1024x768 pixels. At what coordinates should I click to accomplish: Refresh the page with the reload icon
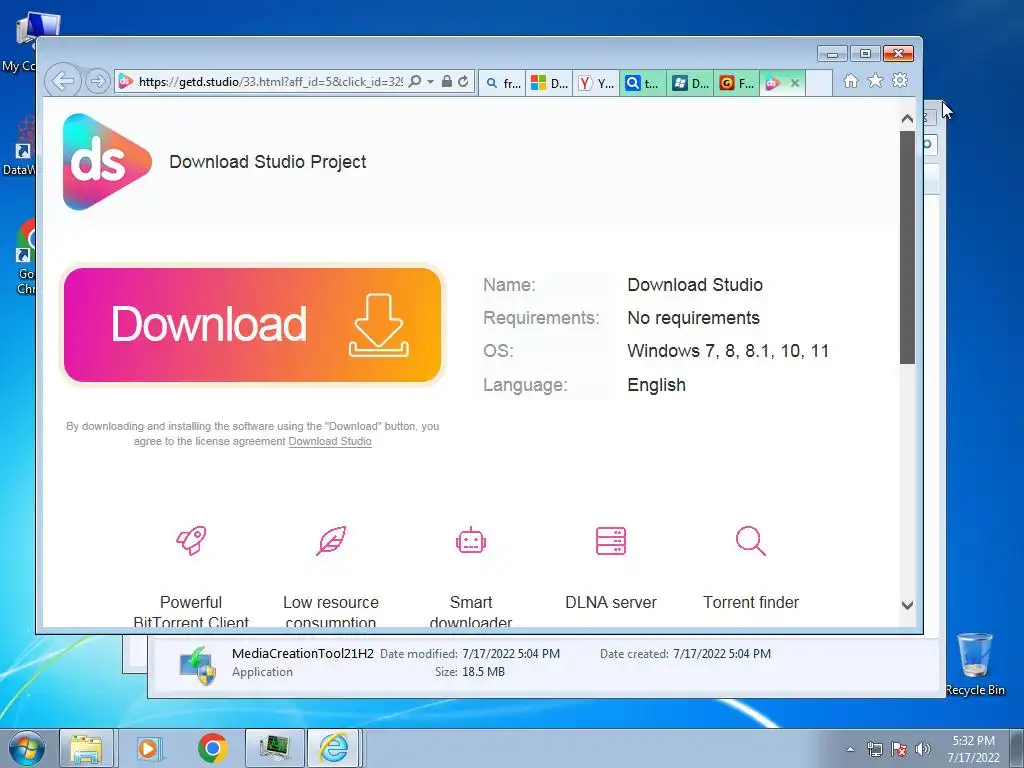click(463, 82)
